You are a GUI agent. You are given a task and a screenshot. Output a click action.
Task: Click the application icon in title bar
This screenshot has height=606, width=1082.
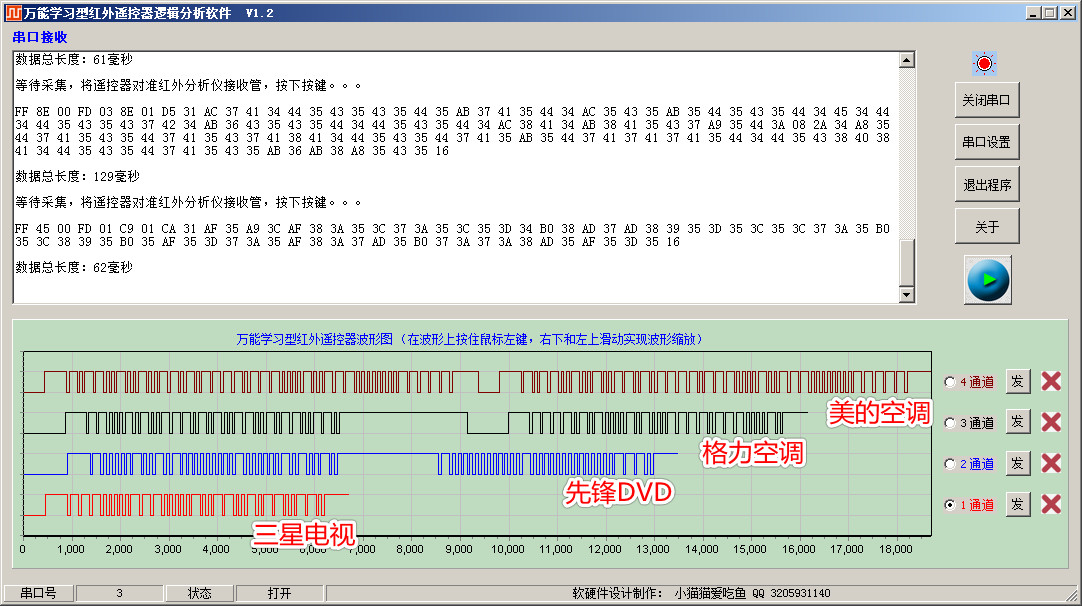pos(13,13)
